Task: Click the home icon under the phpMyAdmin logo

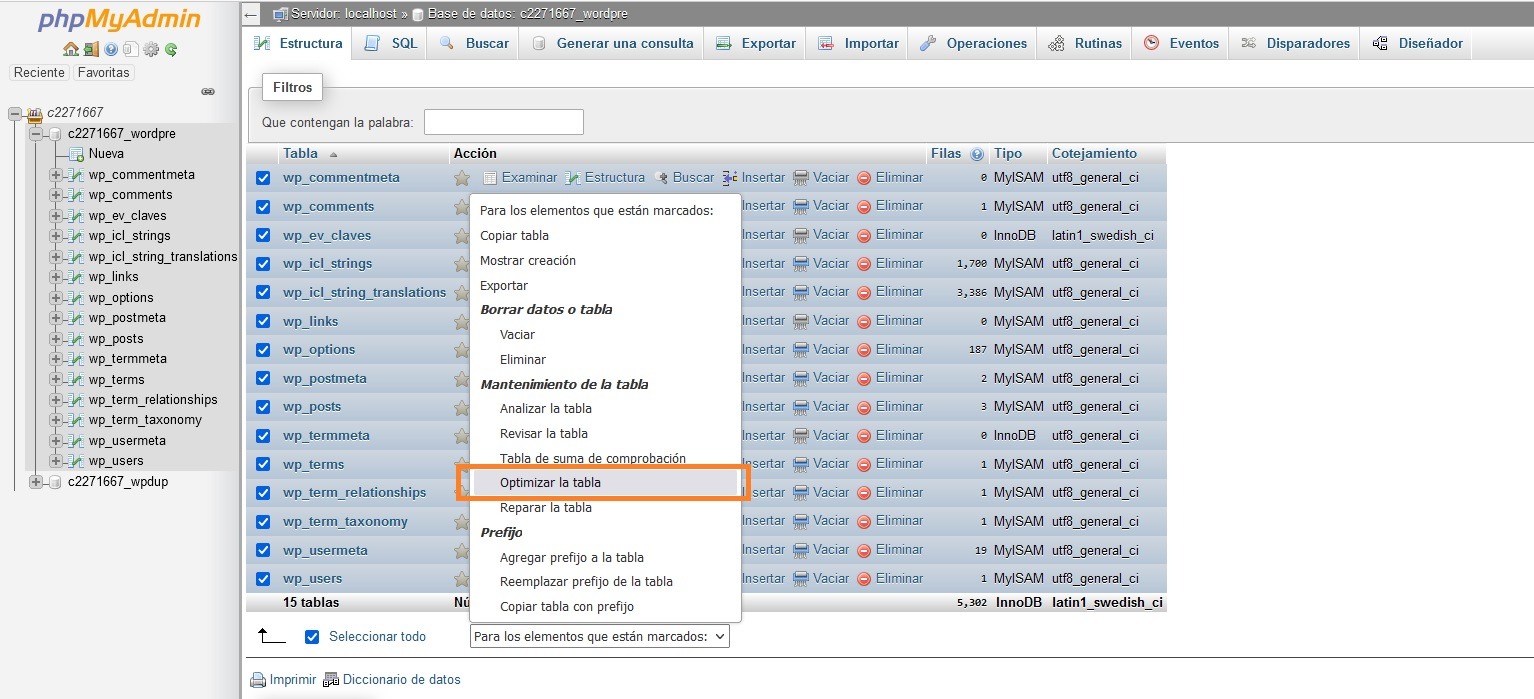Action: pos(70,49)
